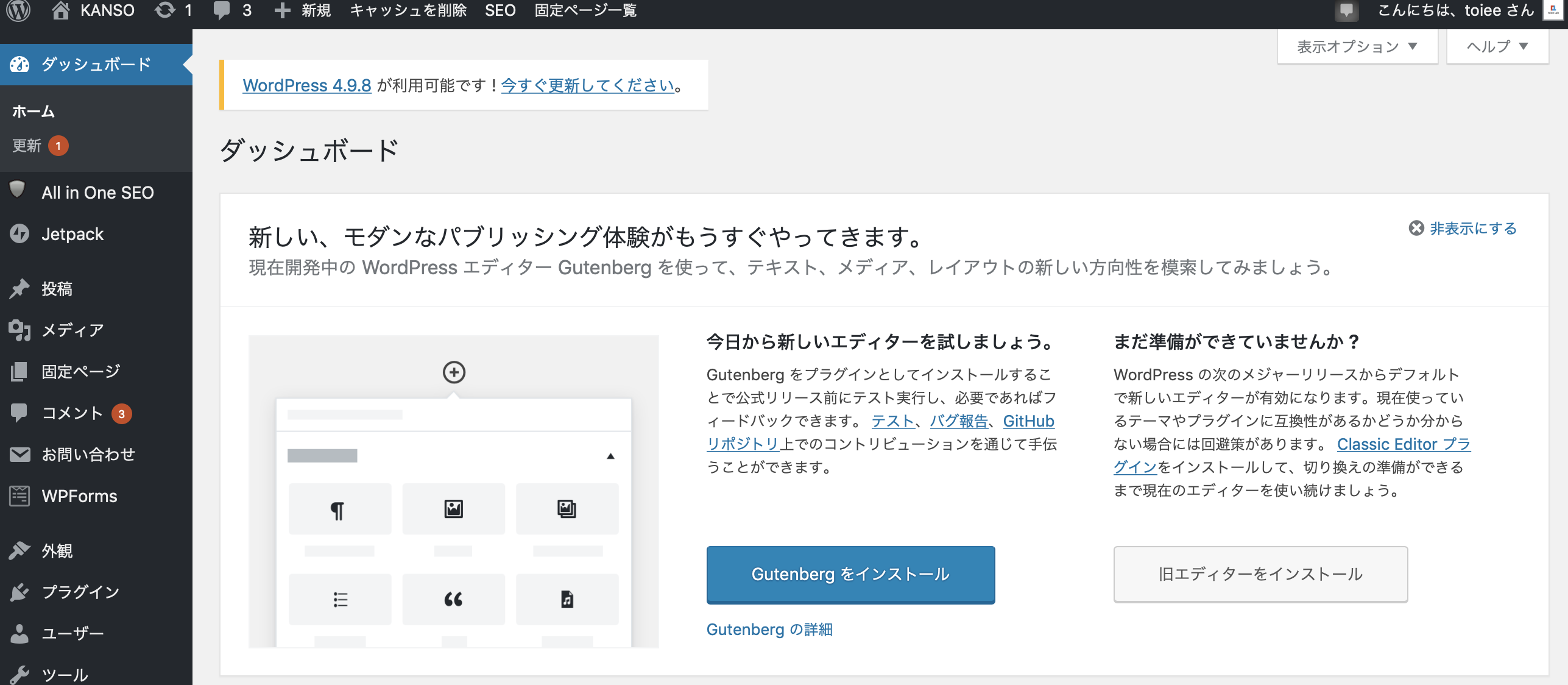Open 固定ページ一覧 in the admin bar
This screenshot has width=1568, height=685.
coord(585,10)
